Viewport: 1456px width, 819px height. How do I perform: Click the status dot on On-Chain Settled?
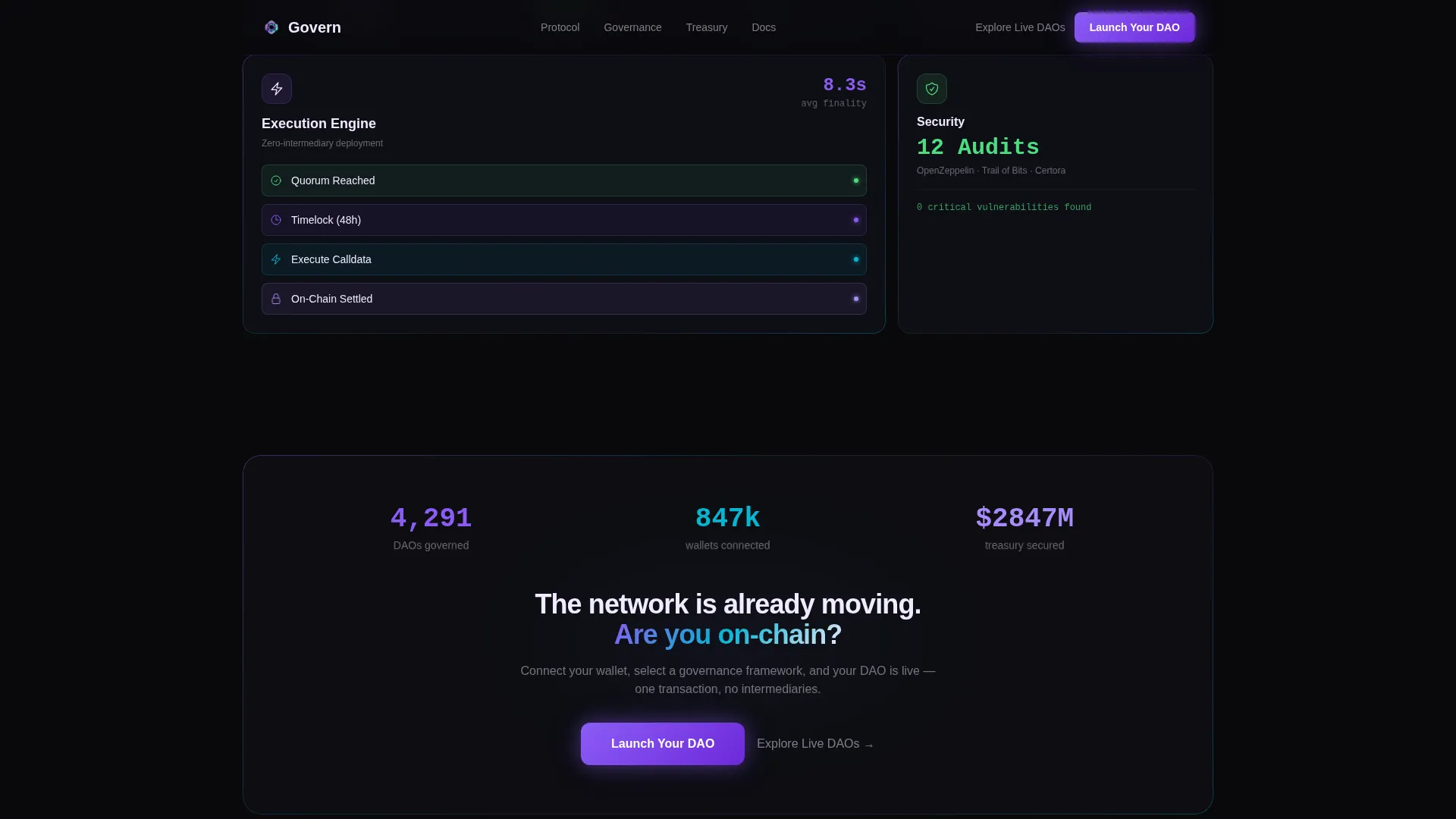coord(856,299)
